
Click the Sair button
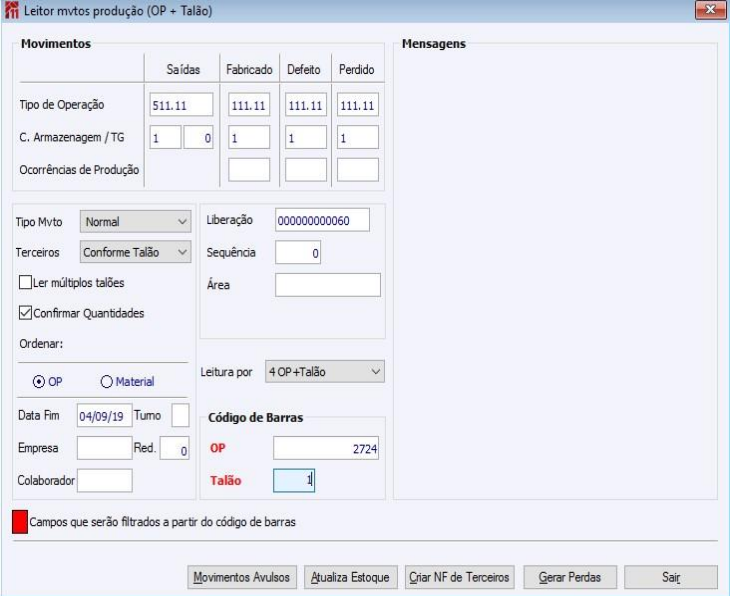tap(671, 577)
